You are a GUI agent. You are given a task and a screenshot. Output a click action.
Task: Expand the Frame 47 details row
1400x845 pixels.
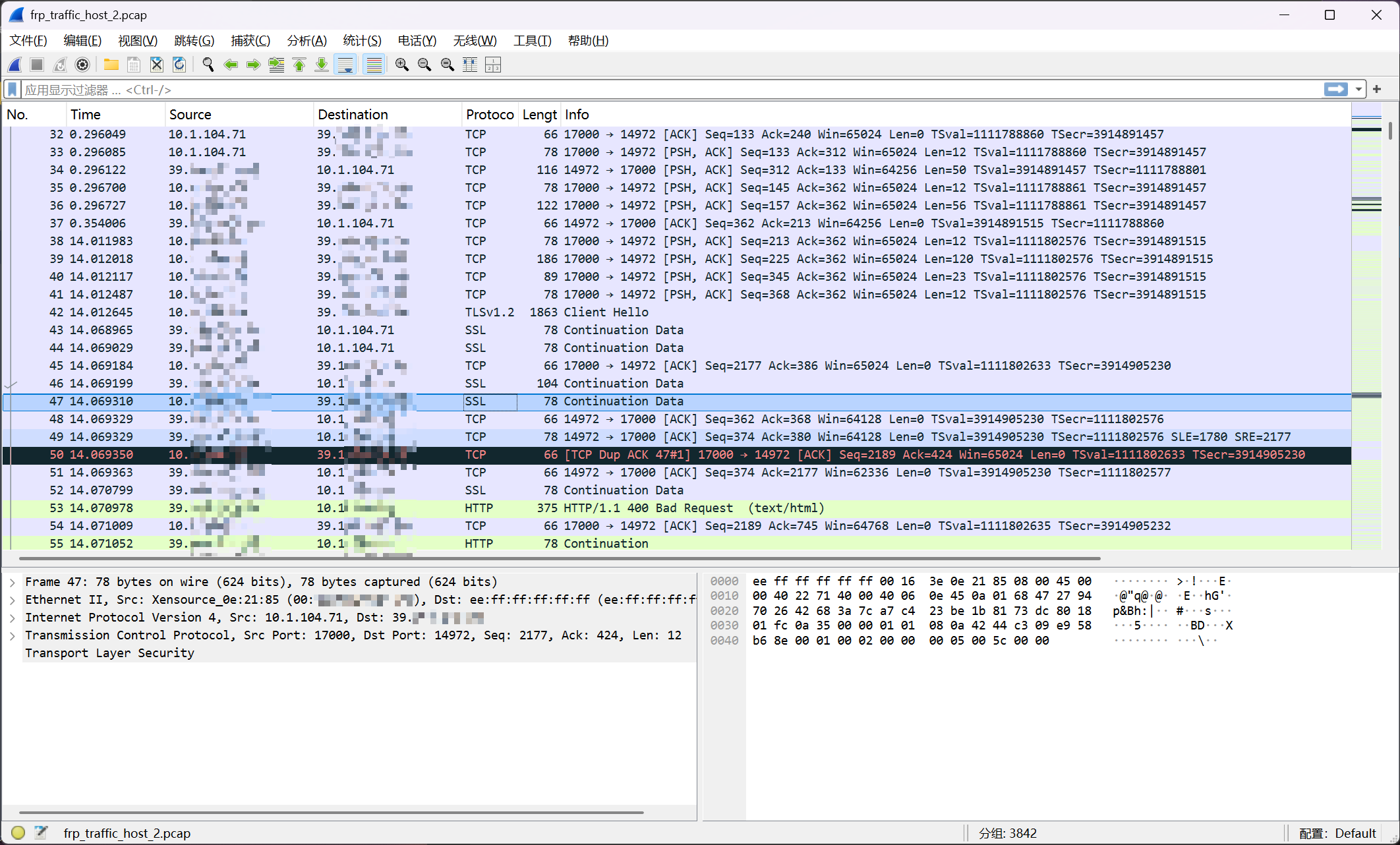(x=12, y=582)
